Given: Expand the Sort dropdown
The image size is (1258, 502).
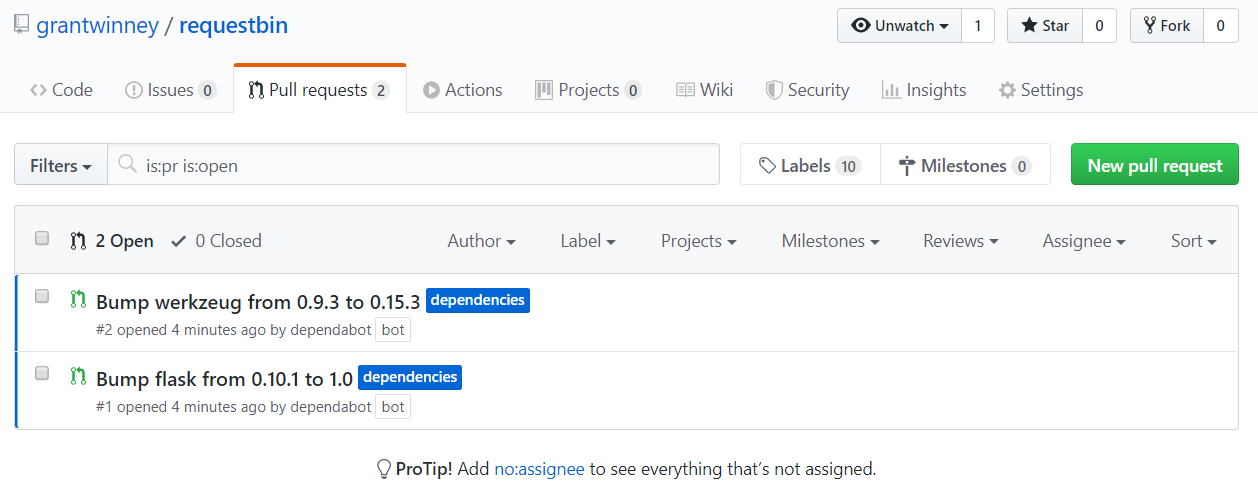Looking at the screenshot, I should point(1193,241).
